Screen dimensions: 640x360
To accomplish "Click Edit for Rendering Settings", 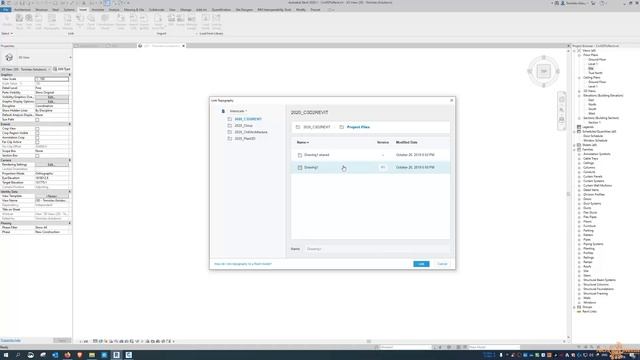I will pyautogui.click(x=51, y=164).
